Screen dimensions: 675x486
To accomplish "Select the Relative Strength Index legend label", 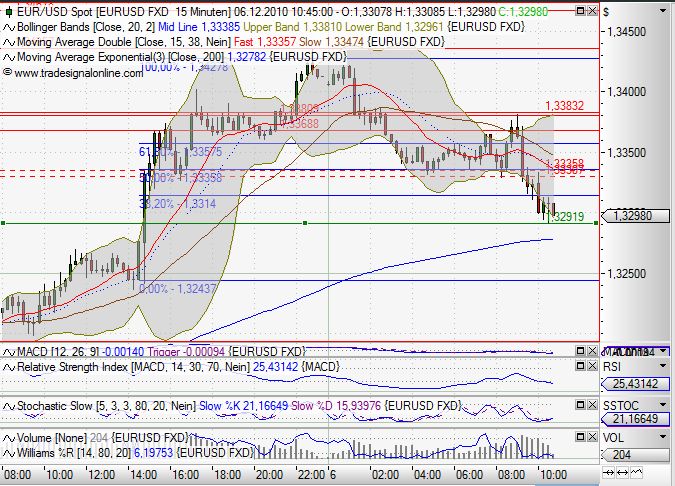I will coord(72,367).
